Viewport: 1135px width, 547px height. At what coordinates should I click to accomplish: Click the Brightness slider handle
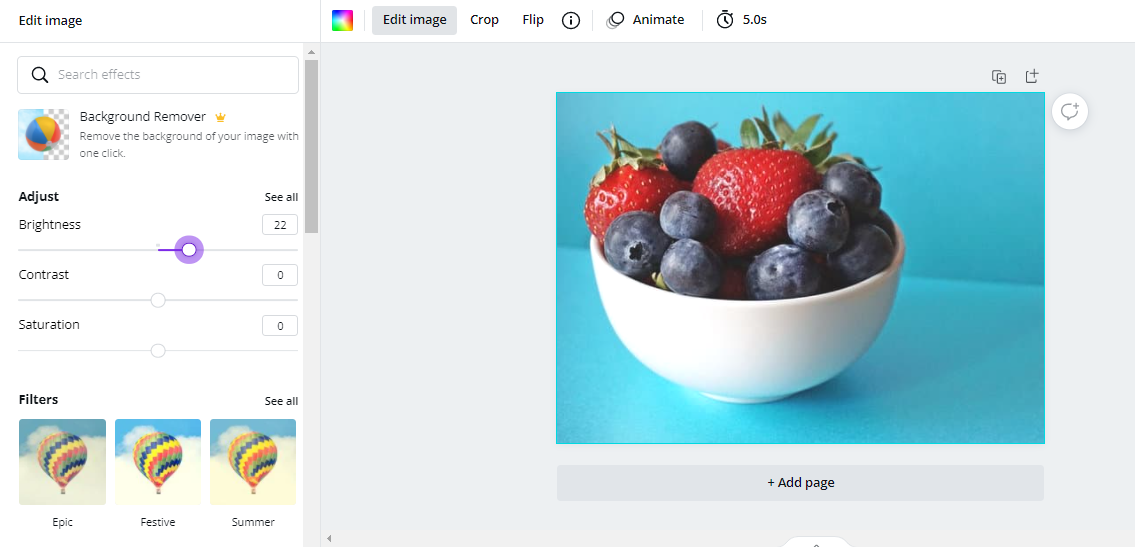tap(189, 250)
